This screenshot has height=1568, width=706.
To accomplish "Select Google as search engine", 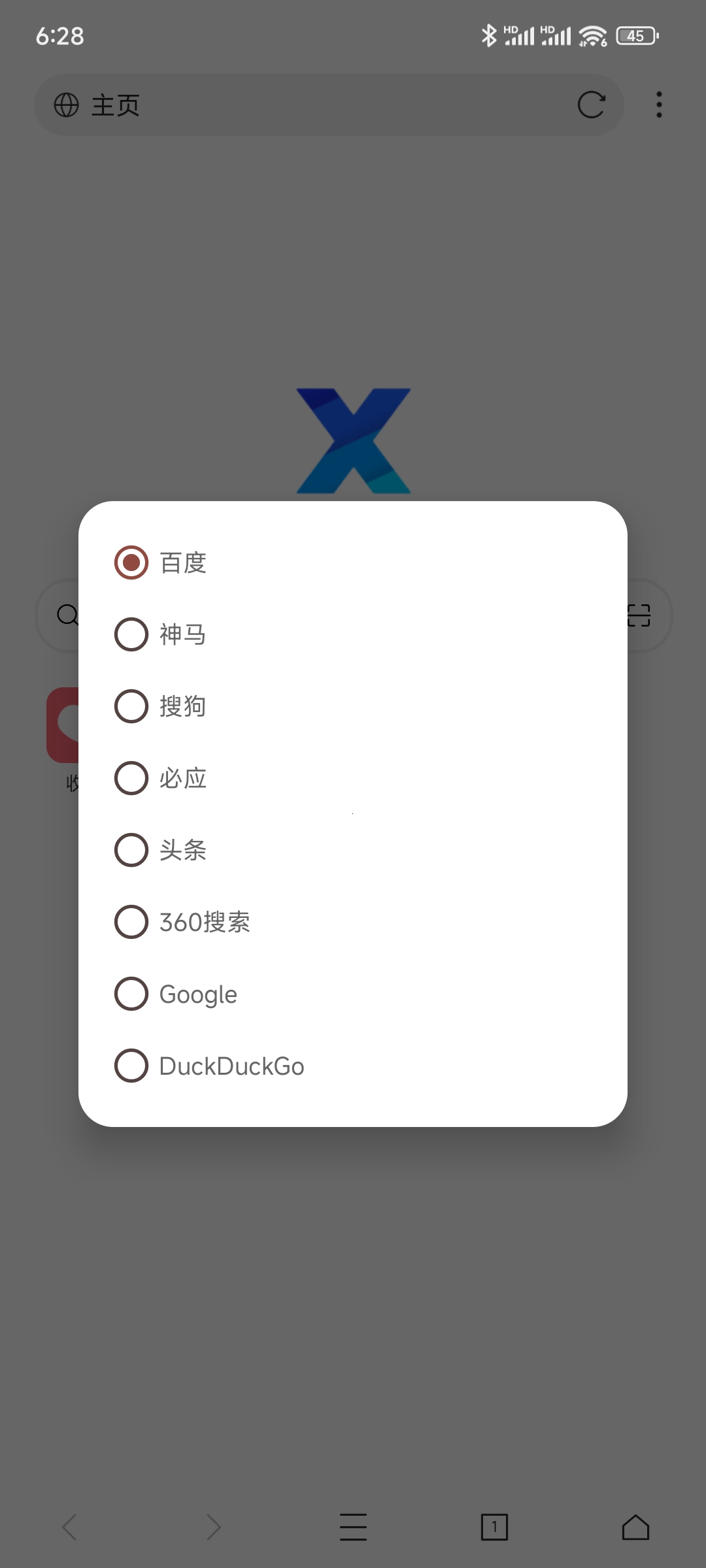I will [131, 994].
